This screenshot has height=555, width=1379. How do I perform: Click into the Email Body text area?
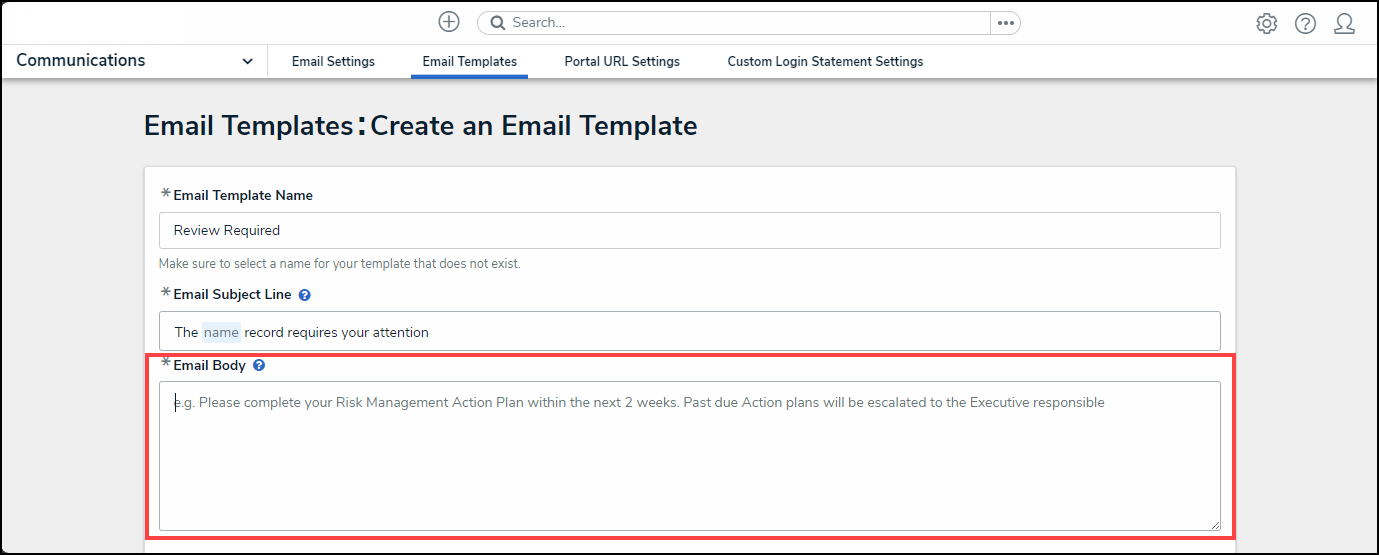coord(689,455)
